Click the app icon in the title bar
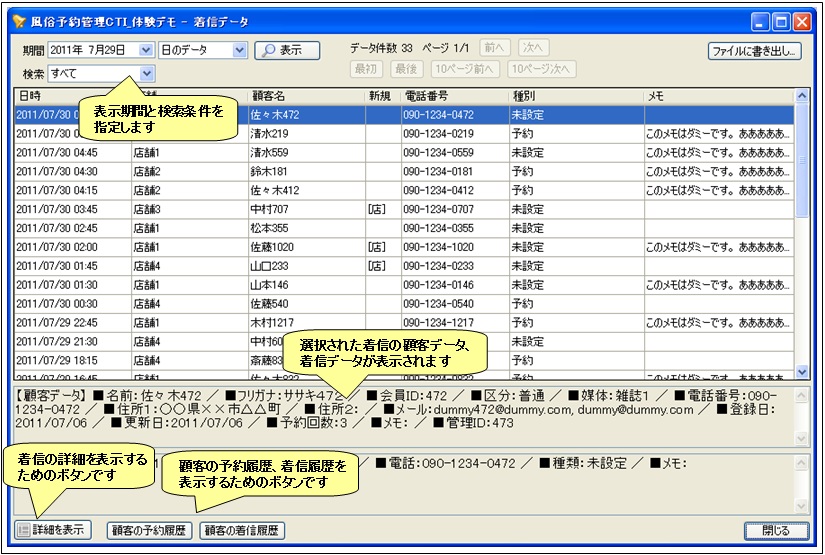 pyautogui.click(x=19, y=21)
